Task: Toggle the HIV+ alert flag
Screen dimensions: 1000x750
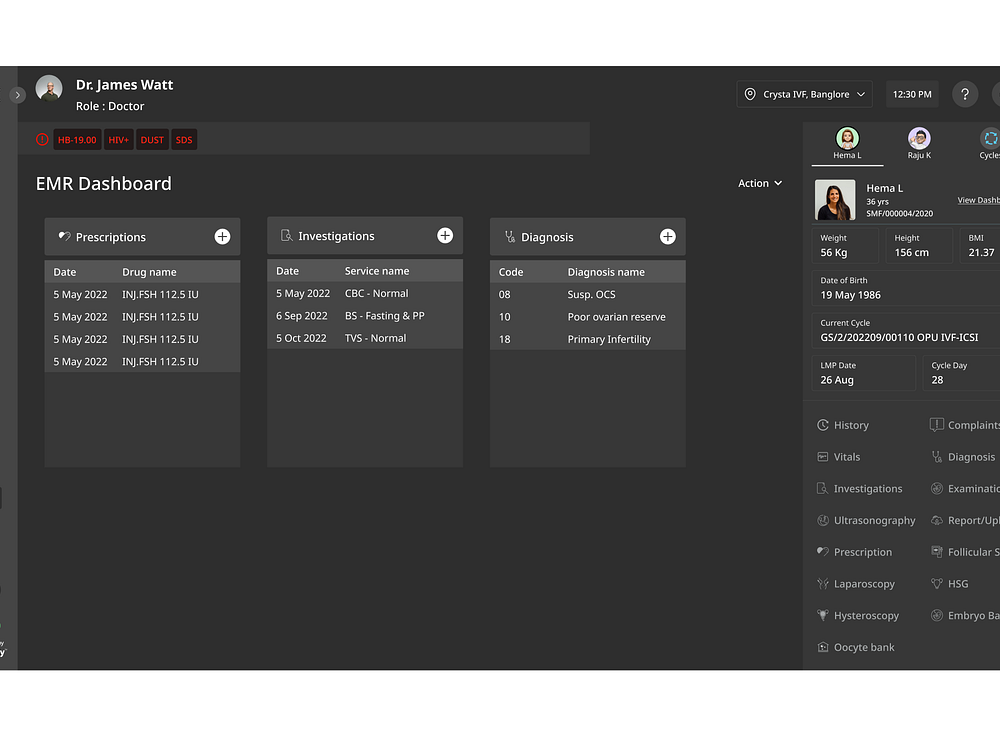Action: (x=118, y=139)
